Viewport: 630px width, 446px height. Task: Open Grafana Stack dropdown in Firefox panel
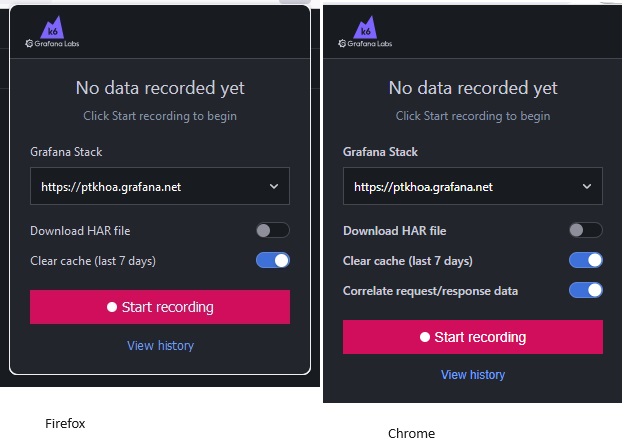pyautogui.click(x=160, y=187)
